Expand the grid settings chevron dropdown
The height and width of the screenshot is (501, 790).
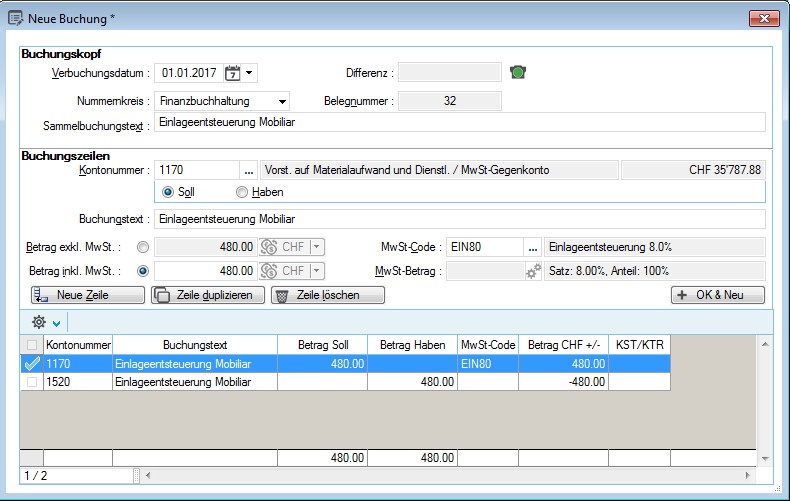pos(56,324)
